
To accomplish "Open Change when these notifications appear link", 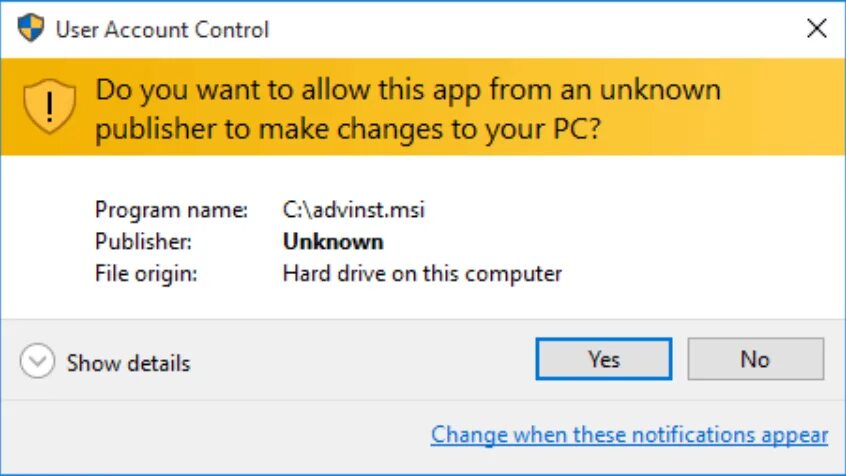I will (x=629, y=435).
